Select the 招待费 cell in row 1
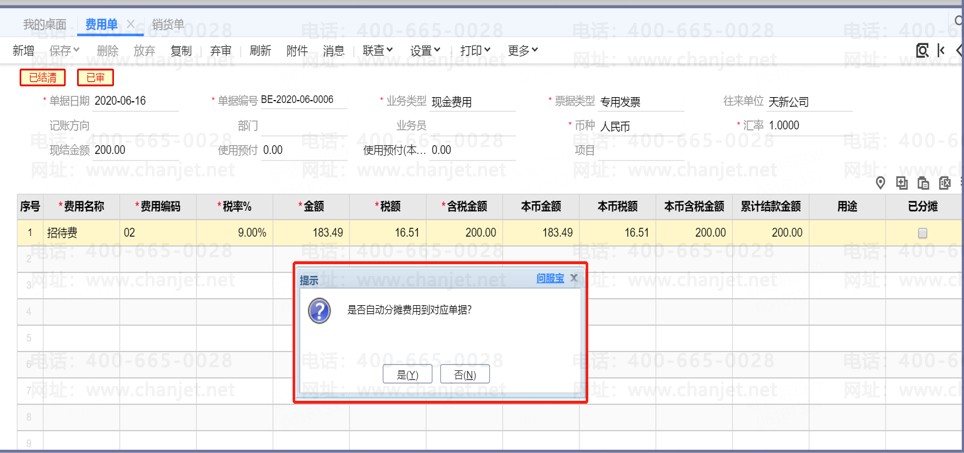Image resolution: width=964 pixels, height=453 pixels. 81,233
